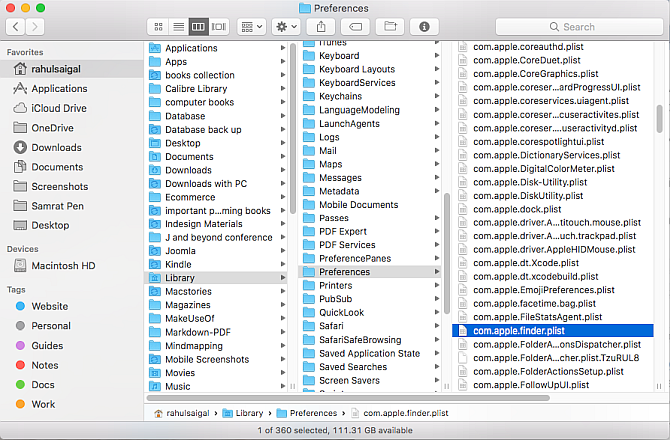670x440 pixels.
Task: Open Downloads in the sidebar favorites
Action: pos(72,147)
